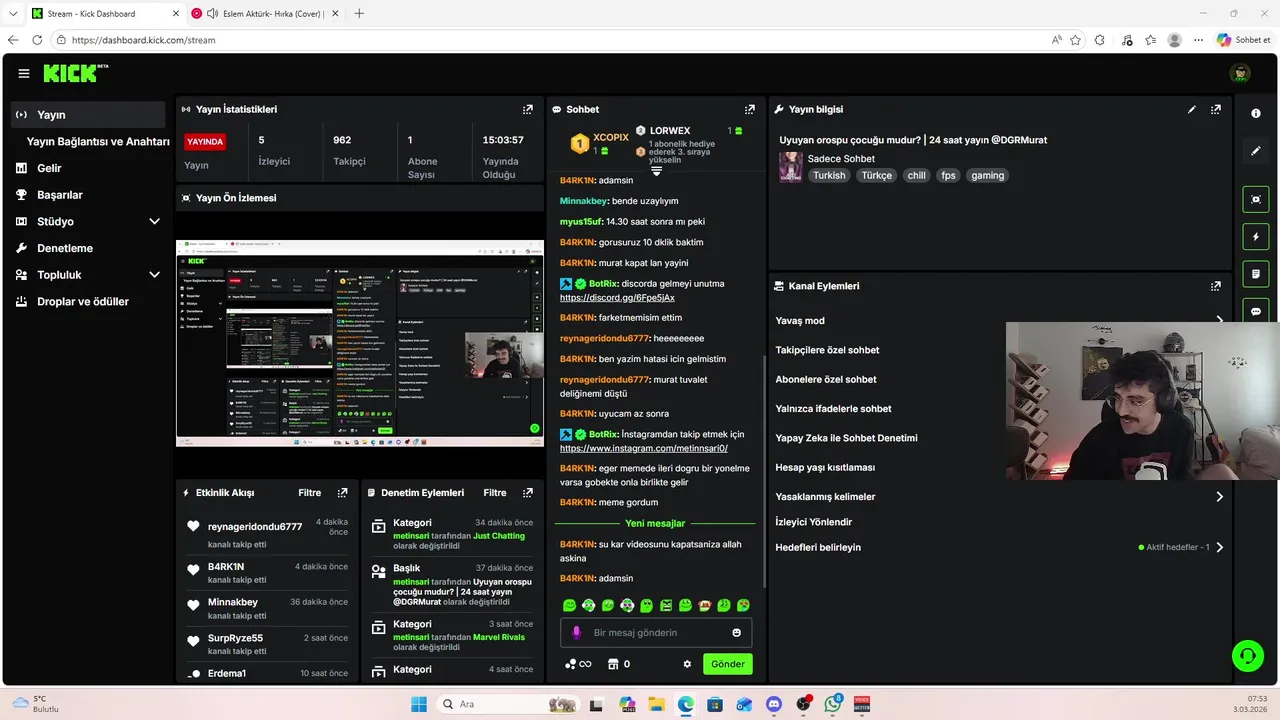Click the pencil icon in the right sidebar

[1256, 151]
